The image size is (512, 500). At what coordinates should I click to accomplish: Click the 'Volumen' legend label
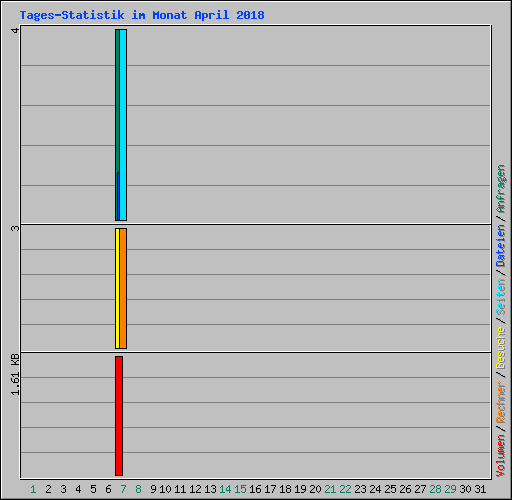(x=501, y=456)
